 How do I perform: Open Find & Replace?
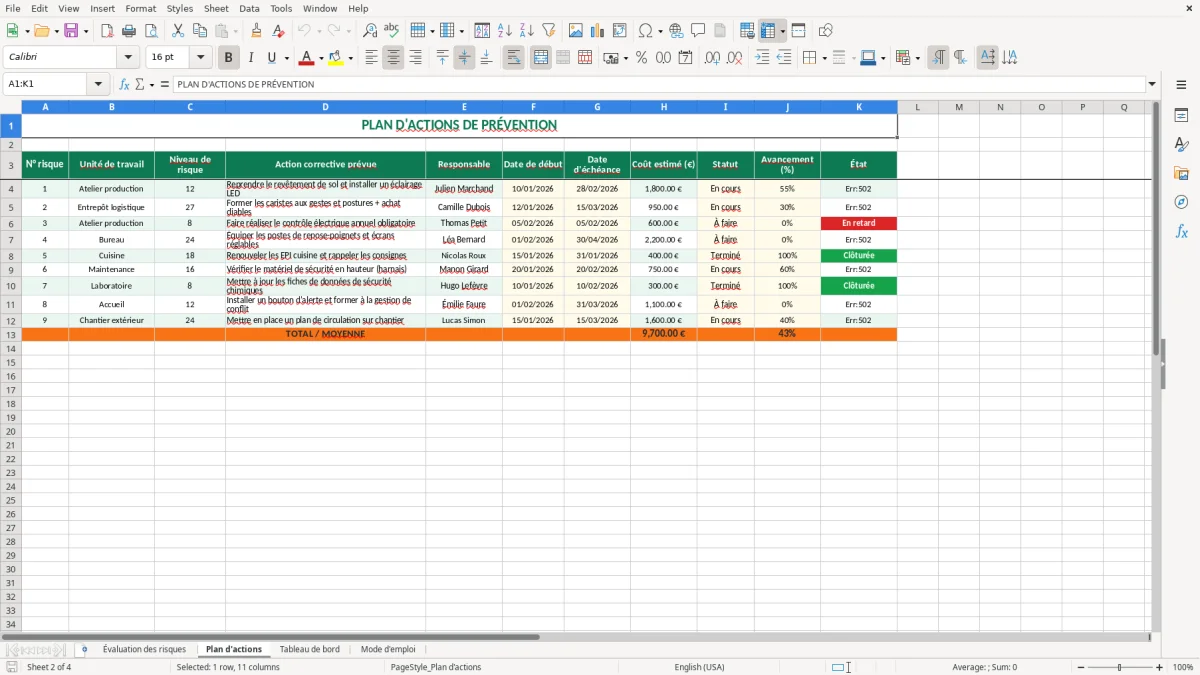370,31
